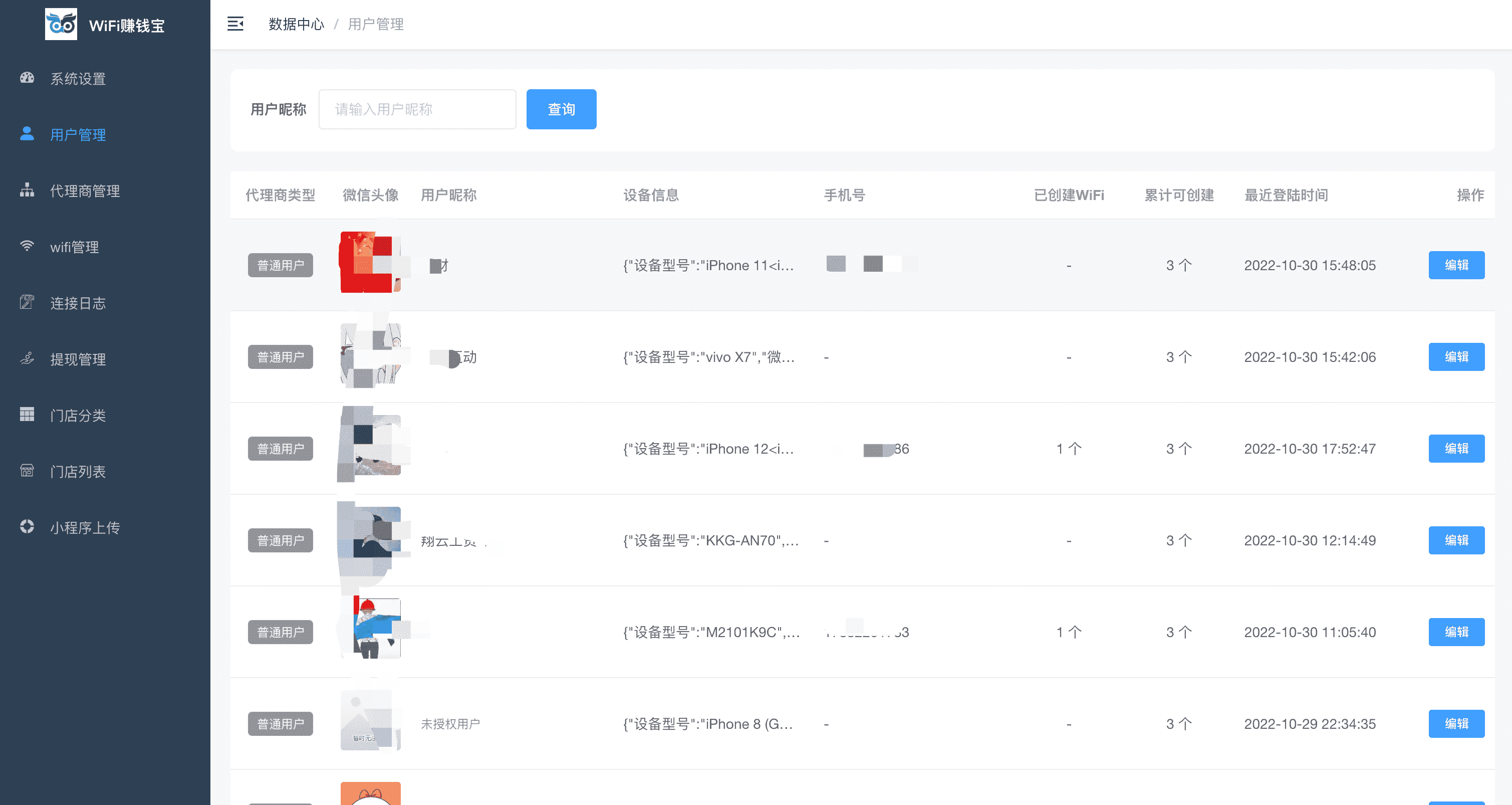
Task: Click the 用户管理 breadcrumb text
Action: [376, 24]
